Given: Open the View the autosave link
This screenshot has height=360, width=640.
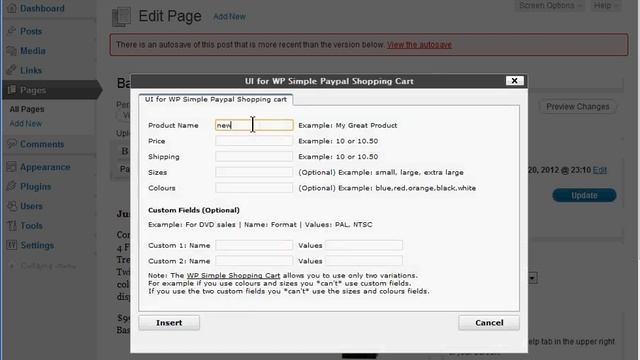Looking at the screenshot, I should [419, 45].
